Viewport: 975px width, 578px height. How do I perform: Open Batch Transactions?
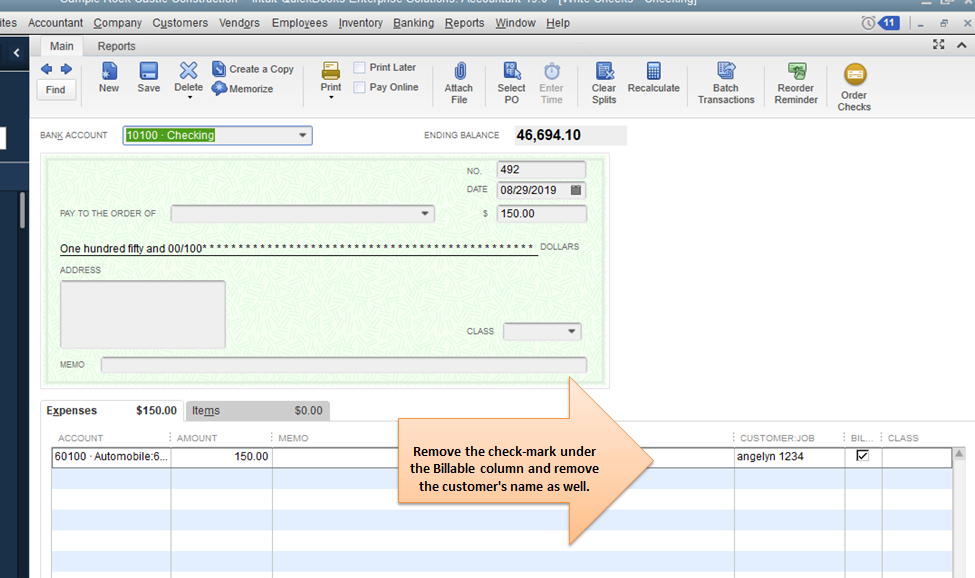pyautogui.click(x=726, y=83)
